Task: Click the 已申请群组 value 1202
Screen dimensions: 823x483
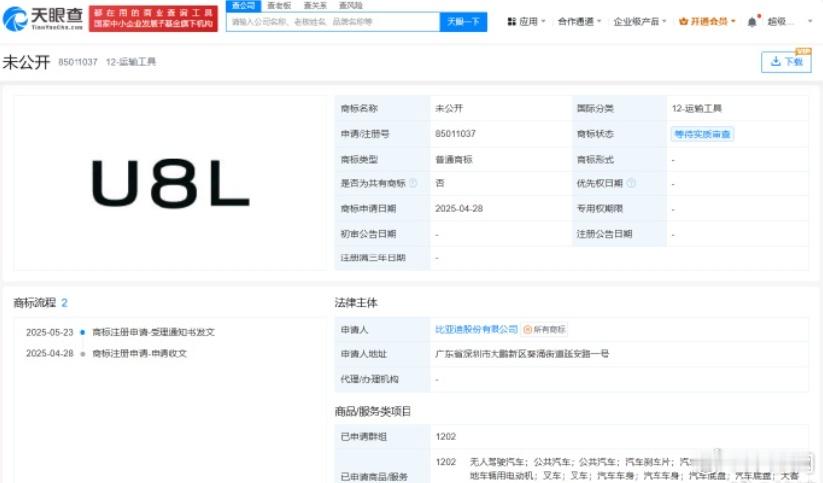Action: [x=446, y=437]
